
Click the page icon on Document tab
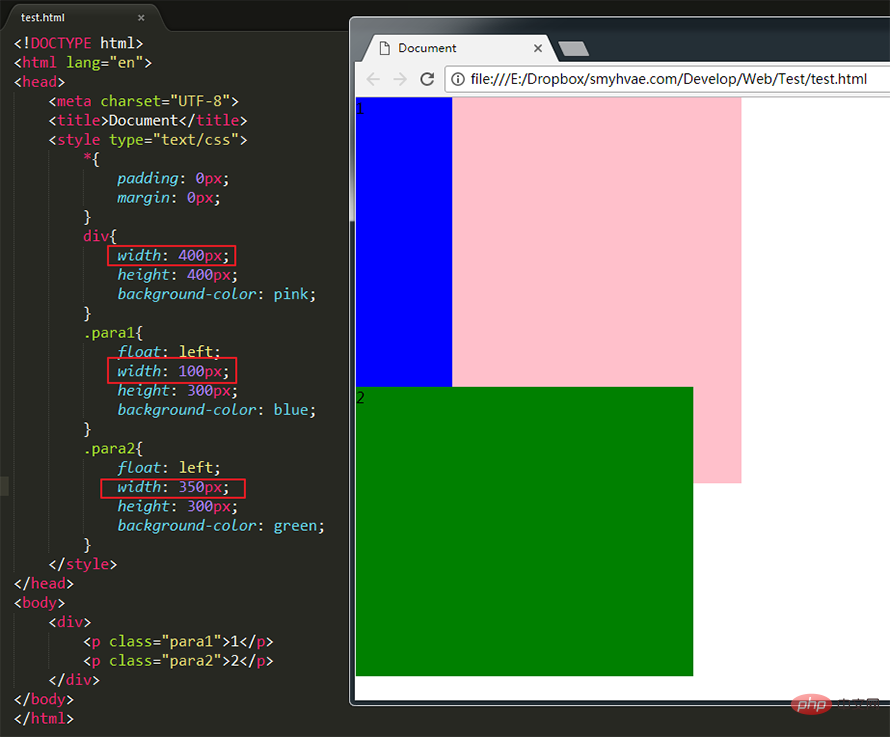(384, 48)
